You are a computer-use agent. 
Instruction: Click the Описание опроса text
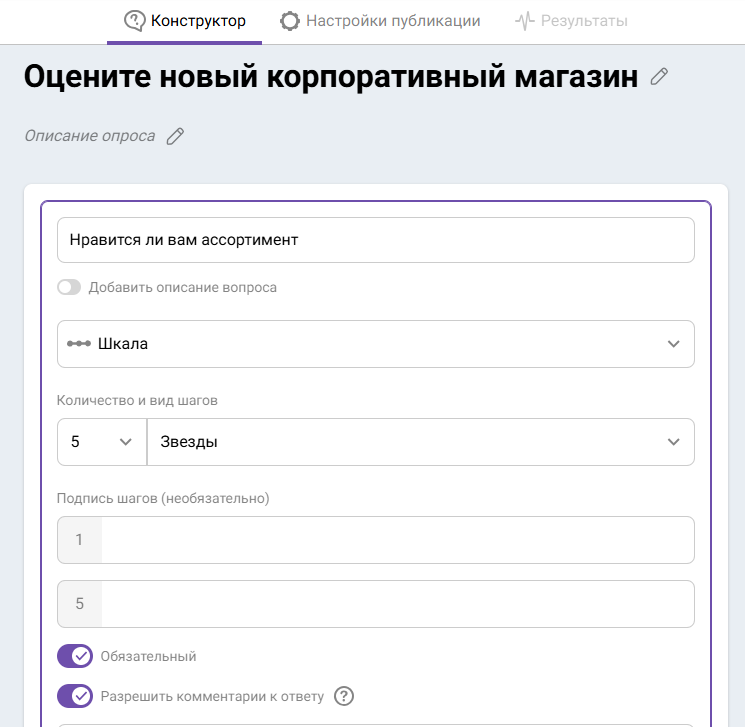click(90, 136)
